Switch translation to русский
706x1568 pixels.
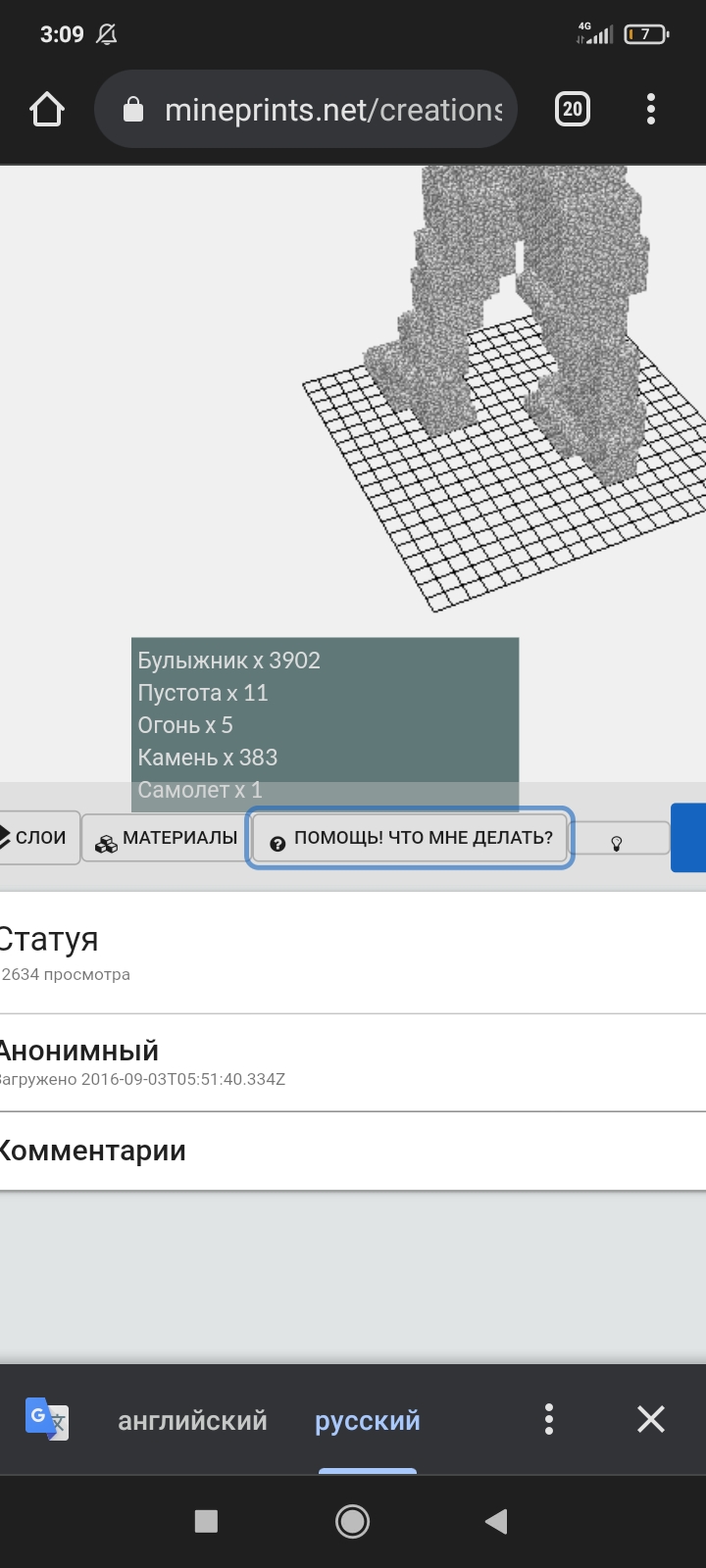coord(368,1420)
